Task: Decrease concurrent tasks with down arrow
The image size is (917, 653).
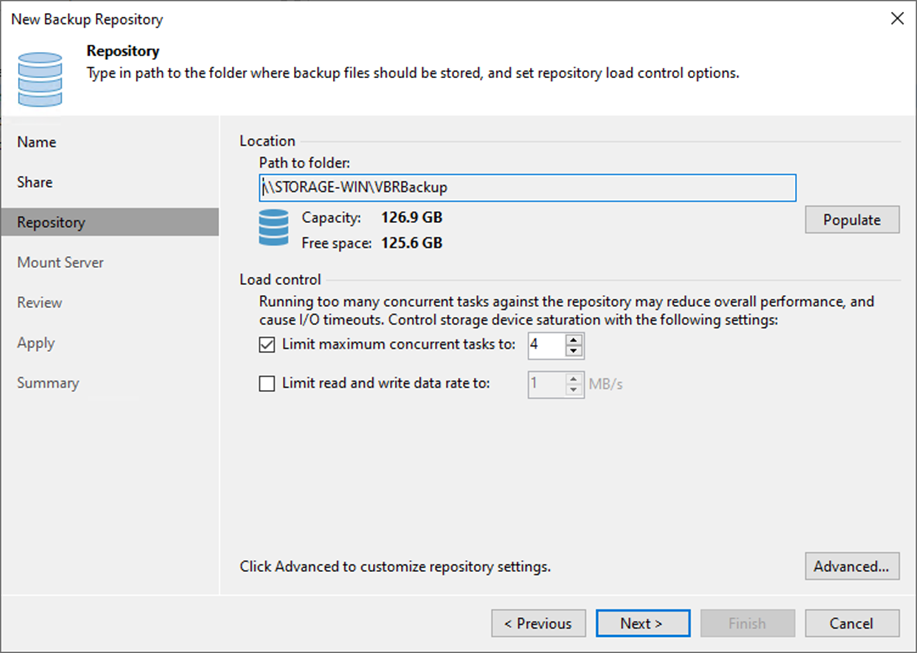Action: click(x=574, y=351)
